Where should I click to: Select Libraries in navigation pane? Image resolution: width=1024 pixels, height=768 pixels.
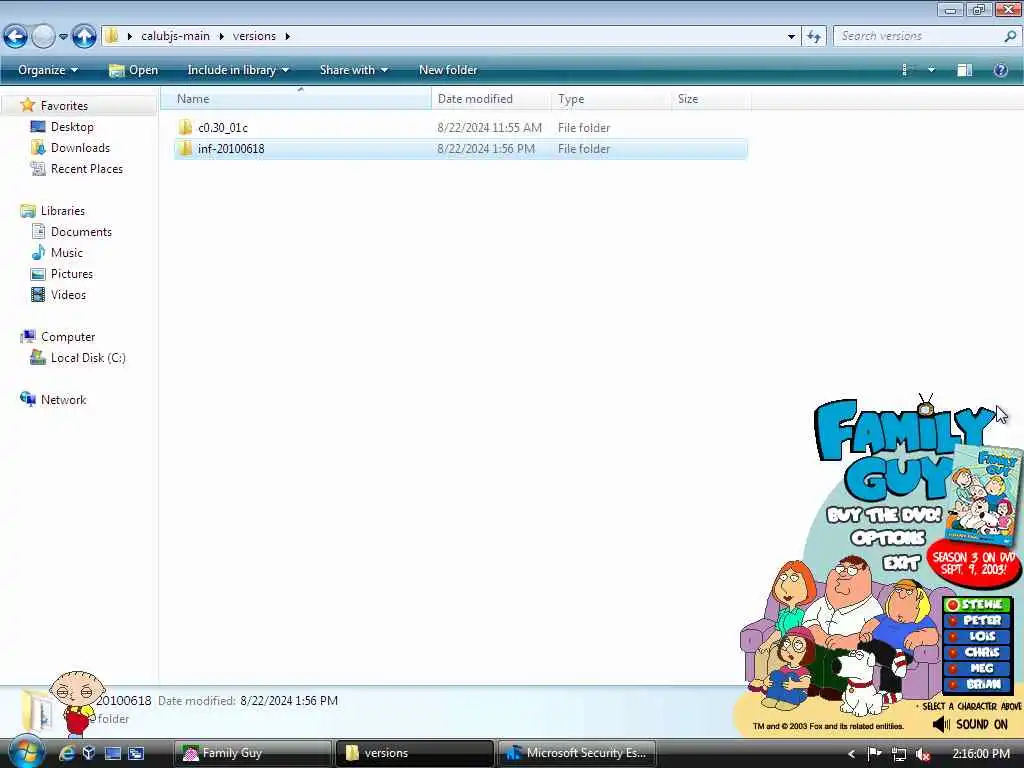click(x=62, y=211)
